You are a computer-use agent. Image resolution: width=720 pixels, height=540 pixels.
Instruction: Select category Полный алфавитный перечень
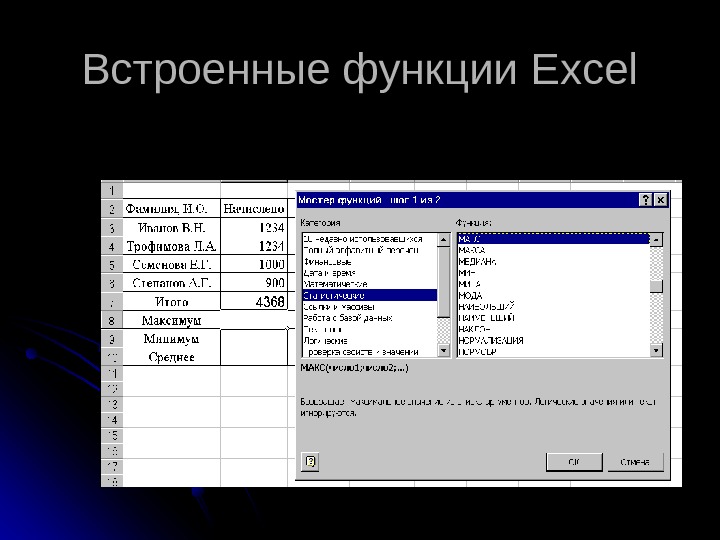click(370, 250)
